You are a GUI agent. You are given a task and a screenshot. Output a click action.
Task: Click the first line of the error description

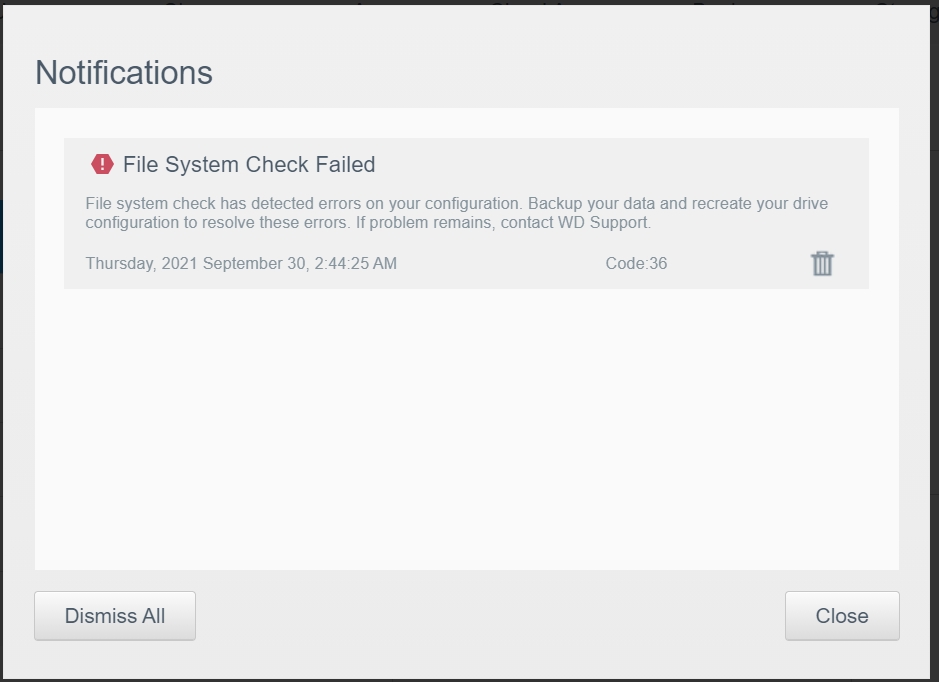[456, 204]
